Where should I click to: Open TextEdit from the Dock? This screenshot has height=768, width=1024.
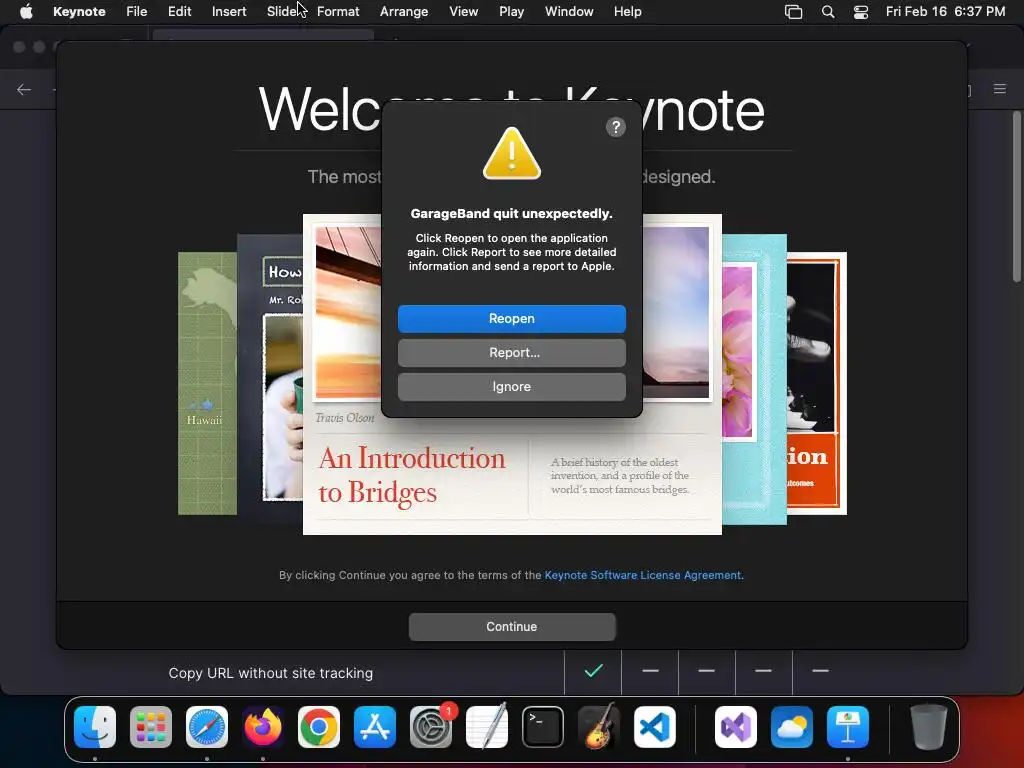pos(487,727)
